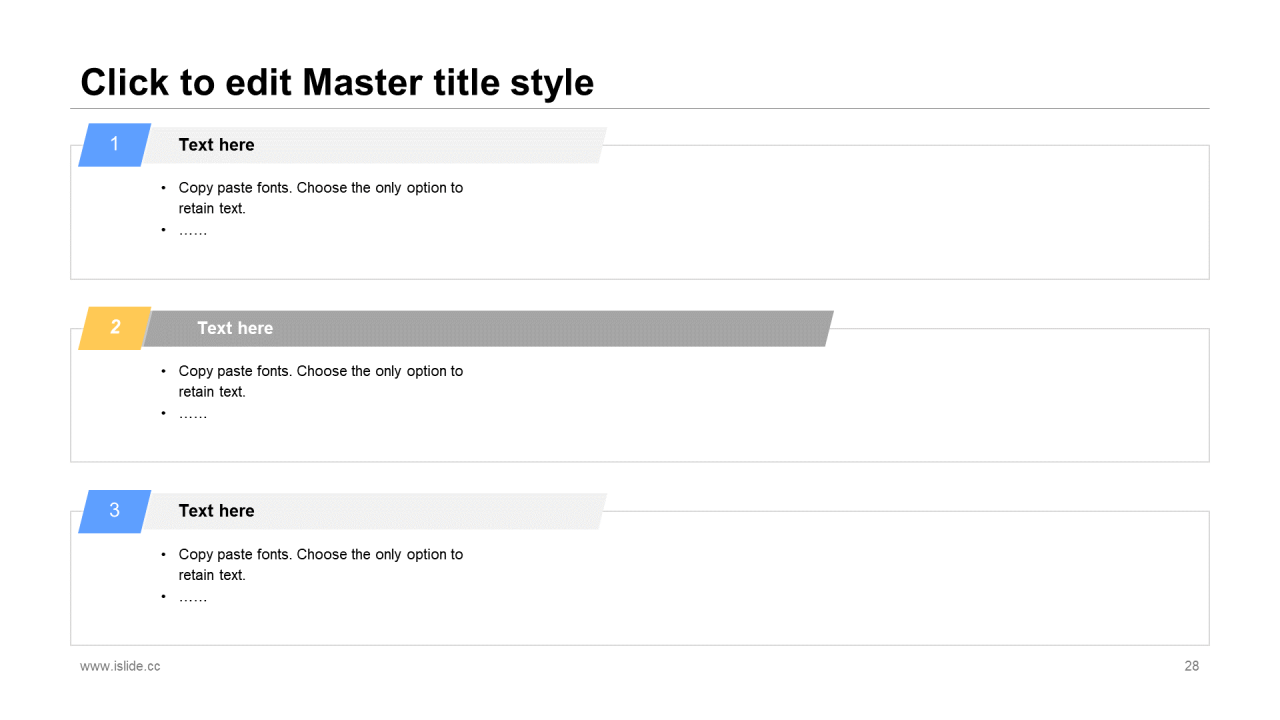The height and width of the screenshot is (720, 1280).
Task: Click the slide number 28
Action: coord(1192,666)
